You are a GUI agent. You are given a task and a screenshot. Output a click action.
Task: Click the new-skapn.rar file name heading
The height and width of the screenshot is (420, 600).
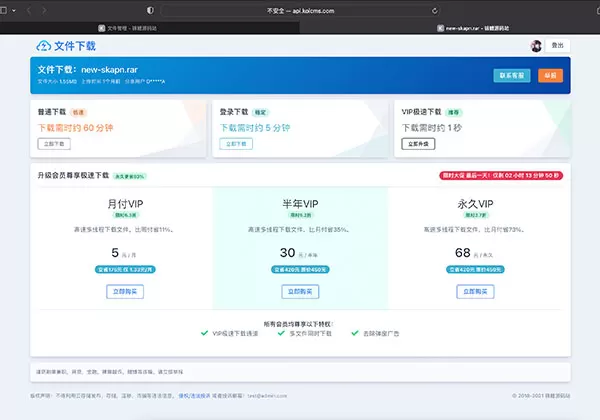[109, 70]
